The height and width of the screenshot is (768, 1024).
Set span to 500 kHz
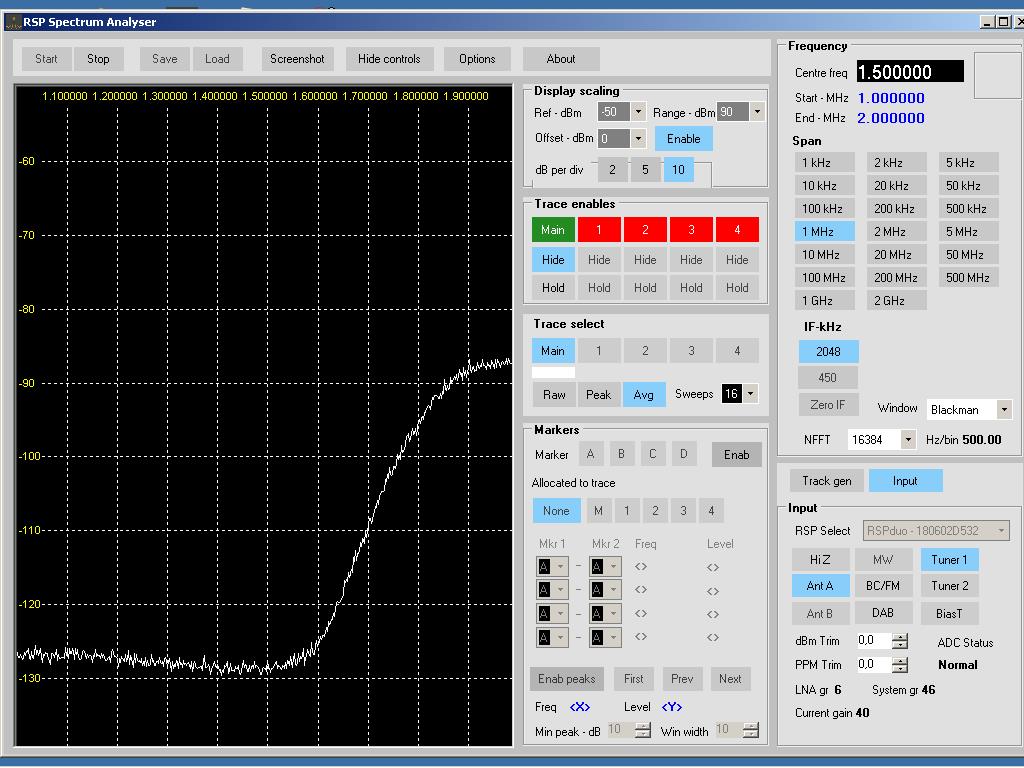coord(968,208)
